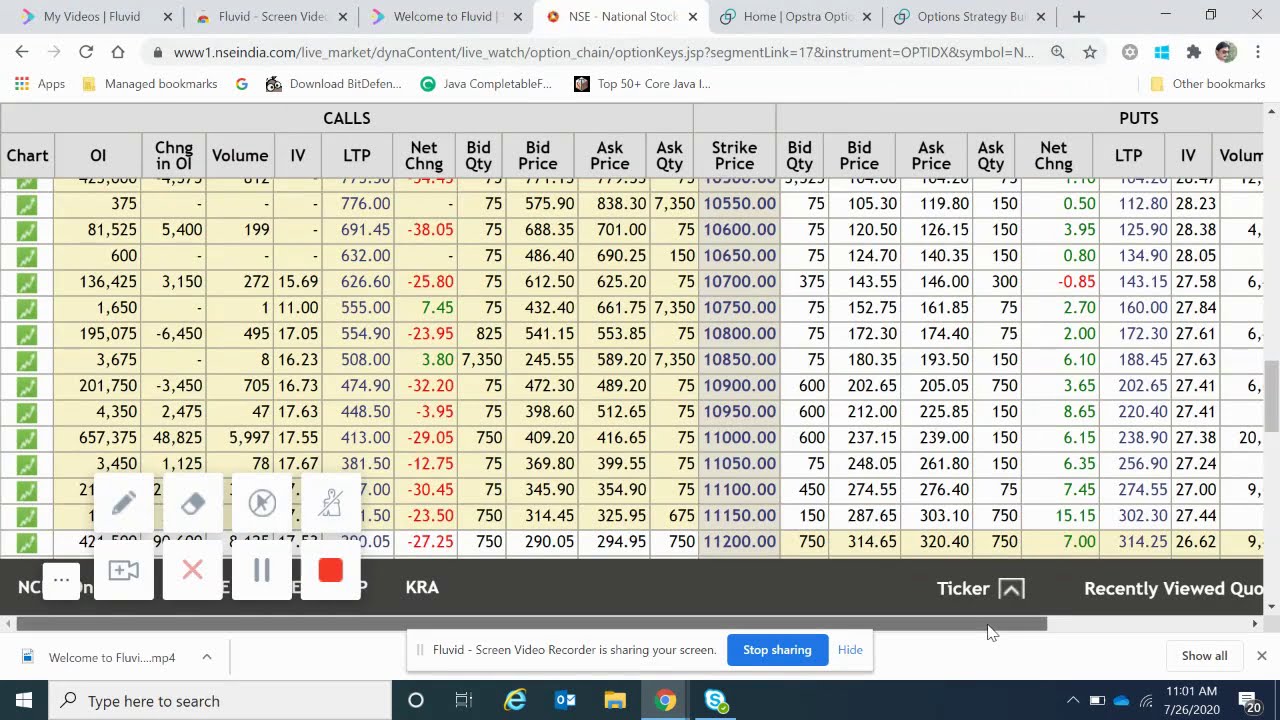Screen dimensions: 1280x720
Task: Open the Chrome profile avatar
Action: click(x=1226, y=52)
